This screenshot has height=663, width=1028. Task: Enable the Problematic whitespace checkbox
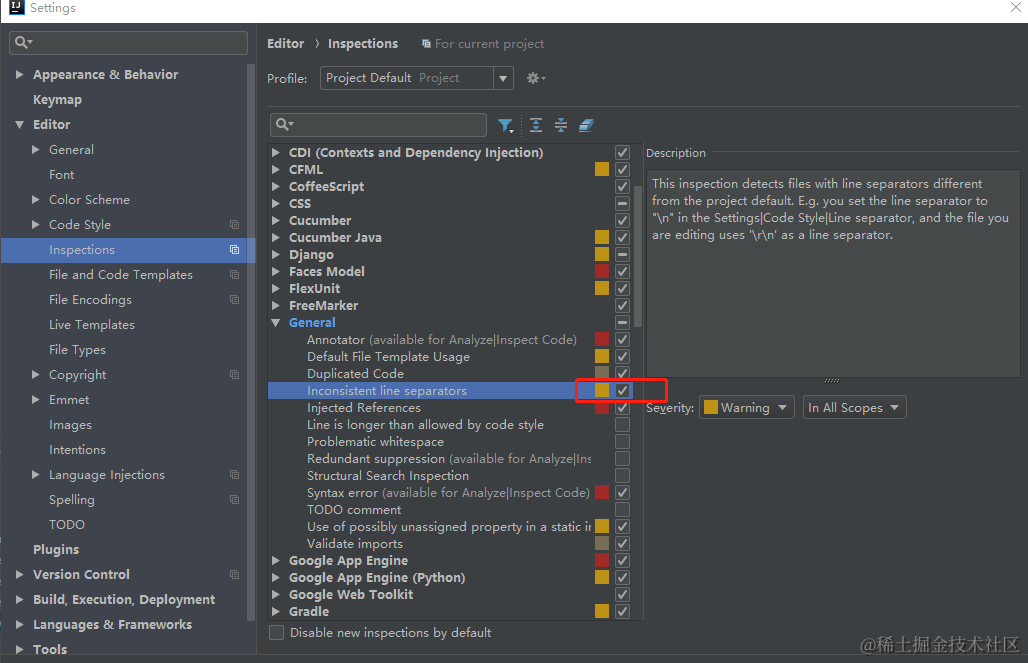point(622,441)
